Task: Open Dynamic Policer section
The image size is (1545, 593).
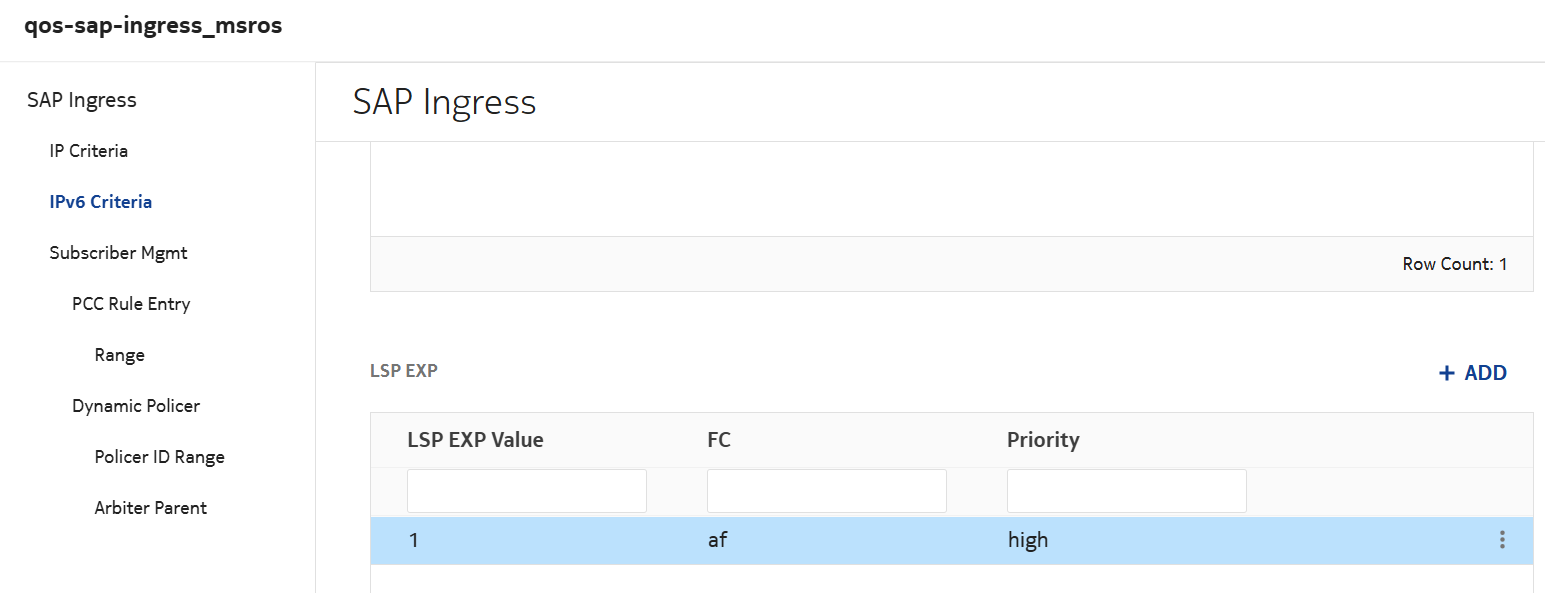Action: (136, 406)
